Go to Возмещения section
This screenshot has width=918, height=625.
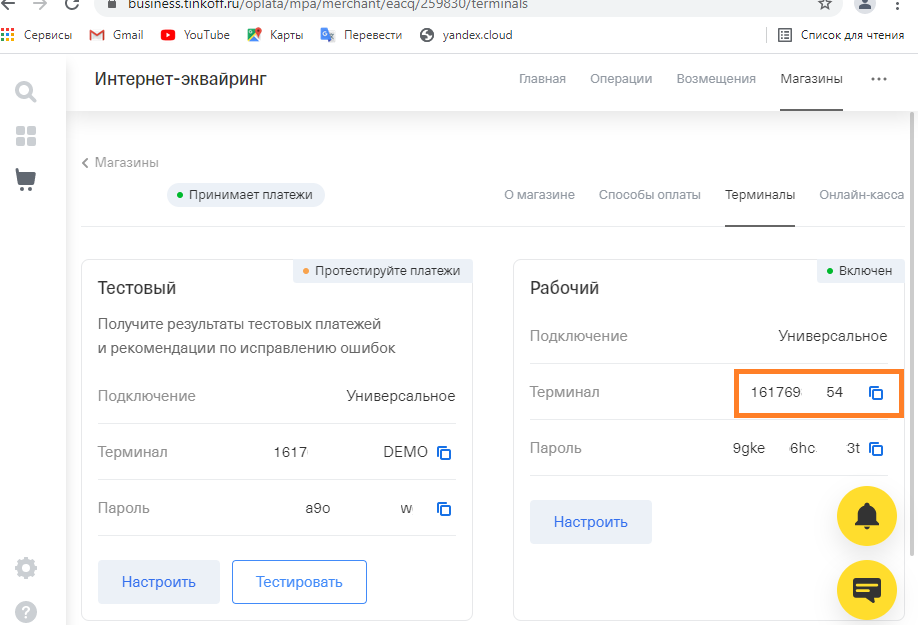[716, 79]
